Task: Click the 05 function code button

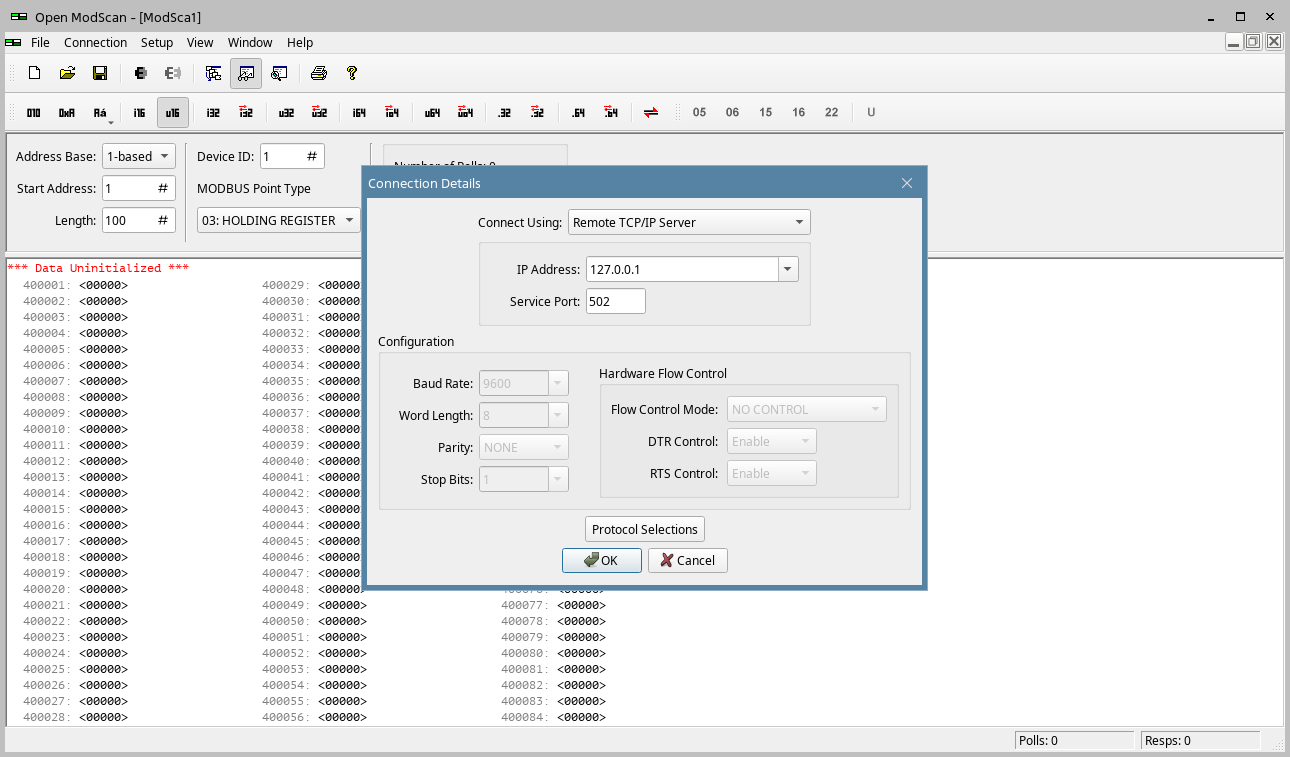Action: [699, 113]
